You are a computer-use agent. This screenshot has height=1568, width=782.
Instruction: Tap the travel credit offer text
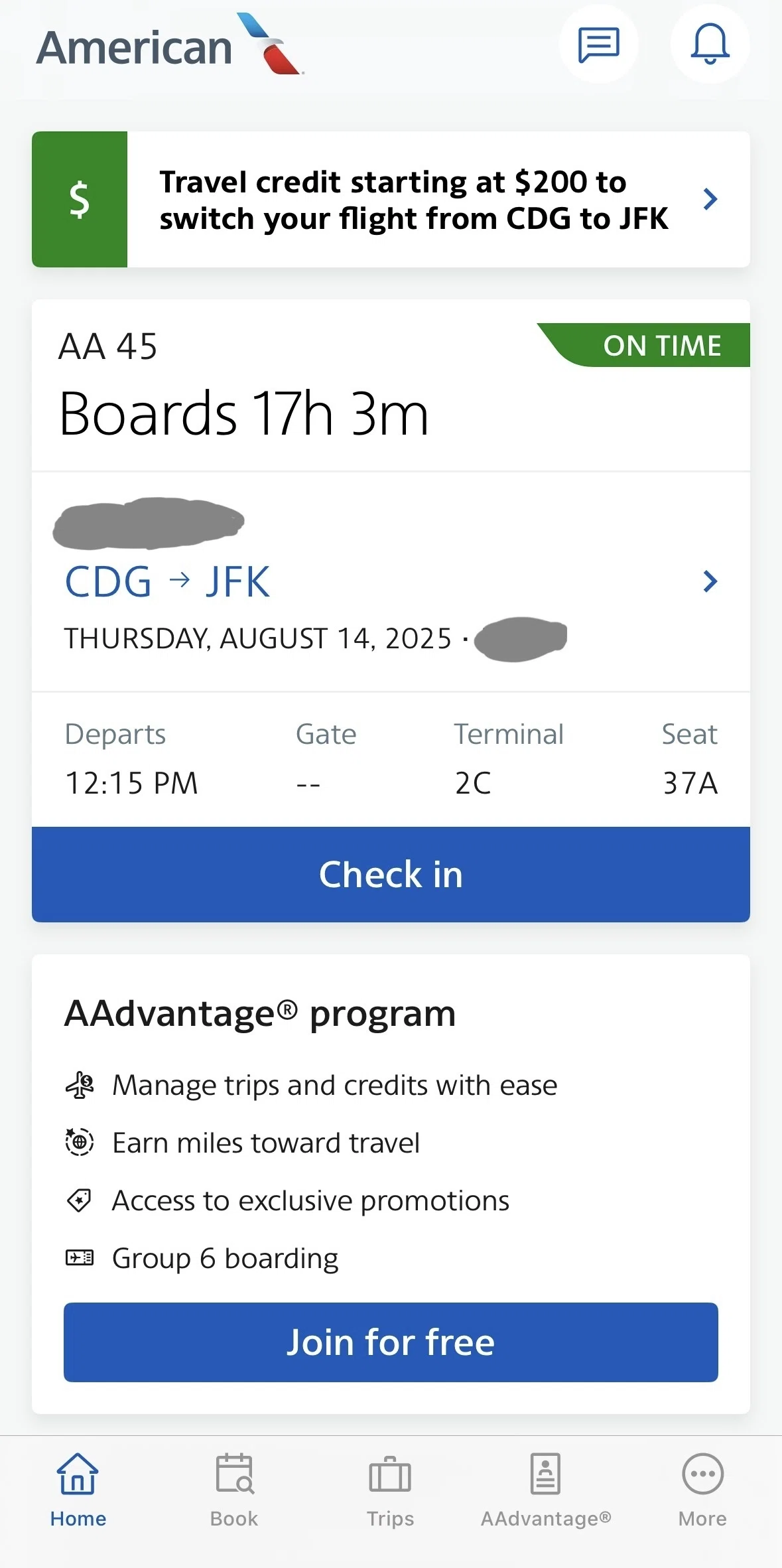[414, 200]
